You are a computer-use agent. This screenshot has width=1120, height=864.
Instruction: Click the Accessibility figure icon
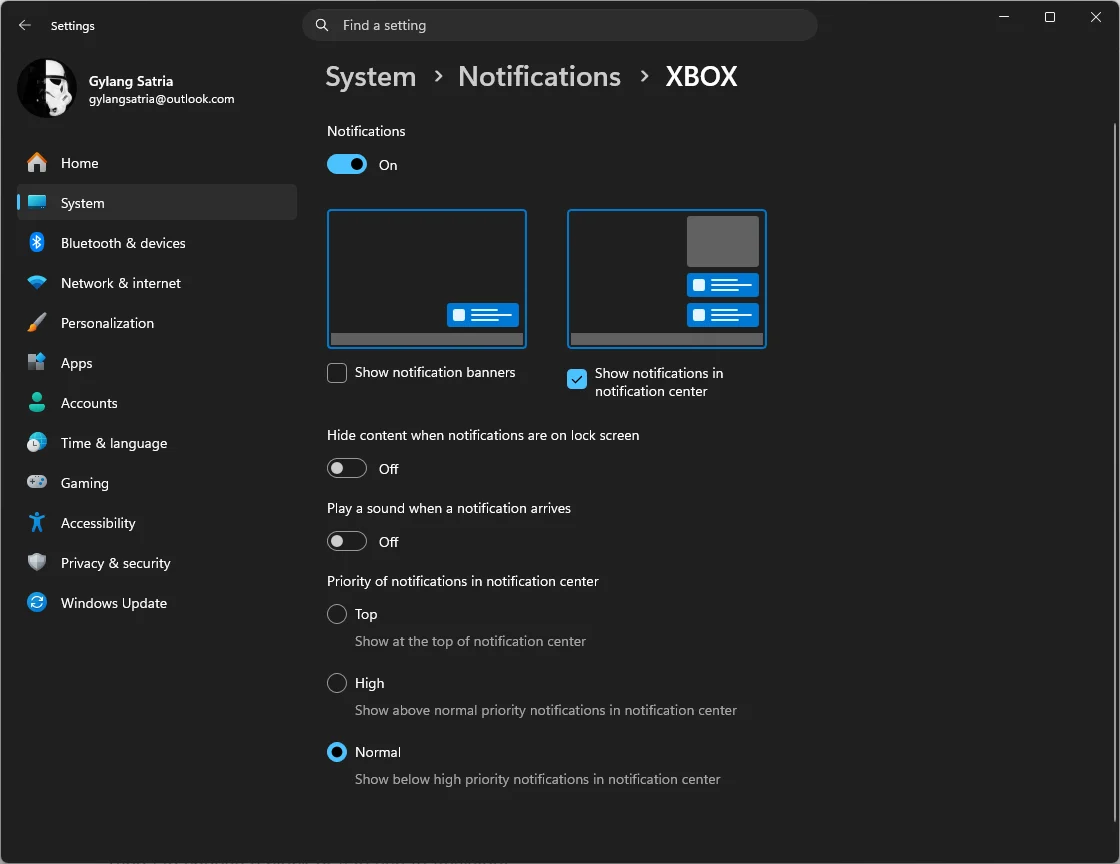(37, 523)
